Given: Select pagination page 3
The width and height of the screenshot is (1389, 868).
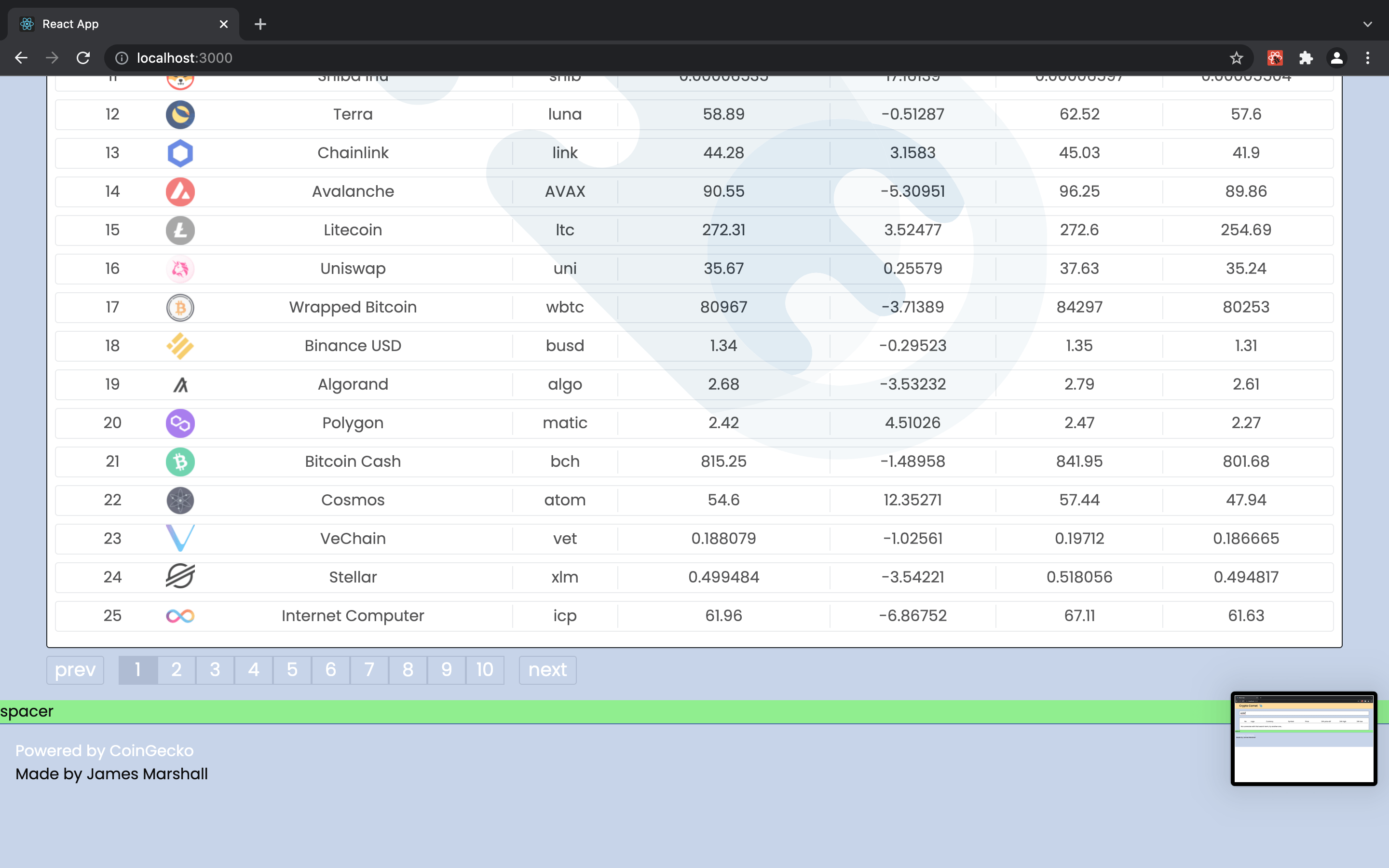Looking at the screenshot, I should pos(215,670).
